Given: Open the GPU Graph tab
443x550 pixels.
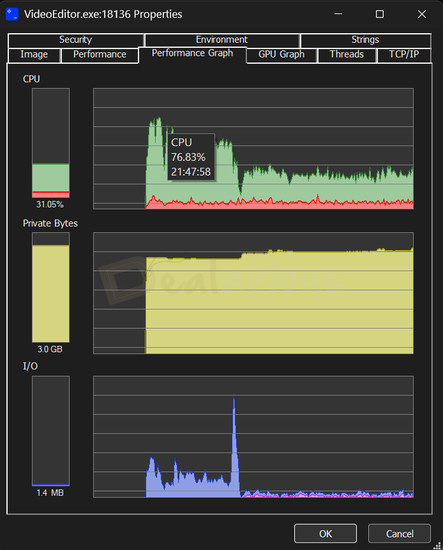Looking at the screenshot, I should 281,55.
